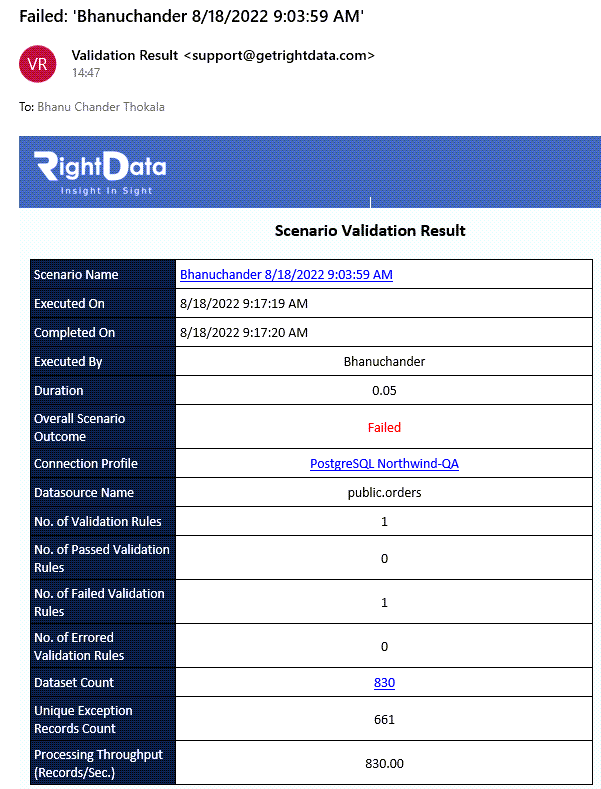Screen dimensions: 601x789
Task: Click recipient Bhanu Chander Thokala
Action: coord(101,107)
